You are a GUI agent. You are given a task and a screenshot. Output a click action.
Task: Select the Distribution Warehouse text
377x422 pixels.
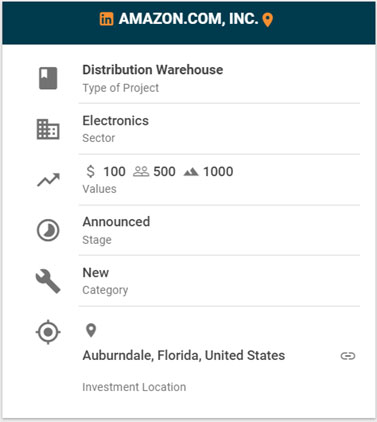pyautogui.click(x=153, y=70)
